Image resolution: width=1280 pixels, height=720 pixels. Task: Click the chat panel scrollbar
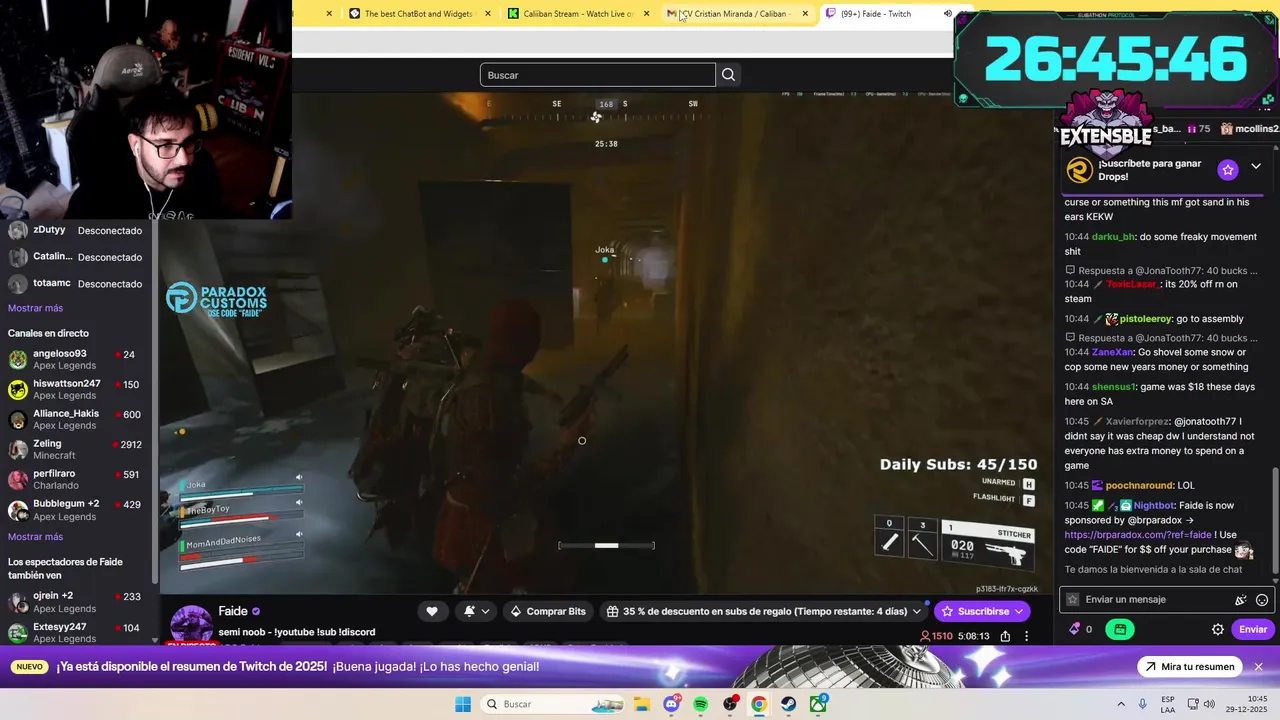(1275, 520)
